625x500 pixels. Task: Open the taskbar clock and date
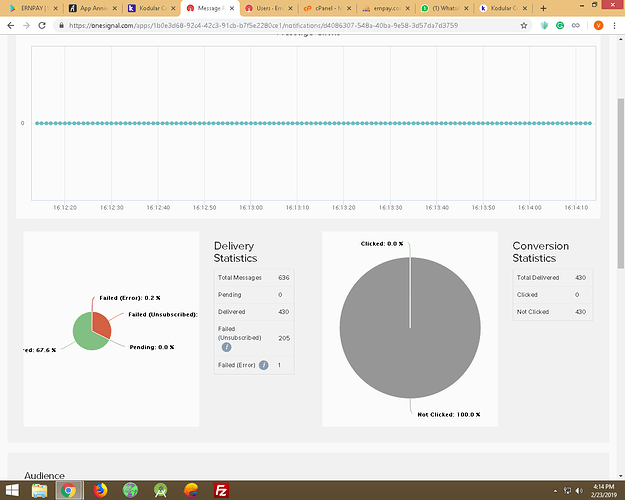603,491
